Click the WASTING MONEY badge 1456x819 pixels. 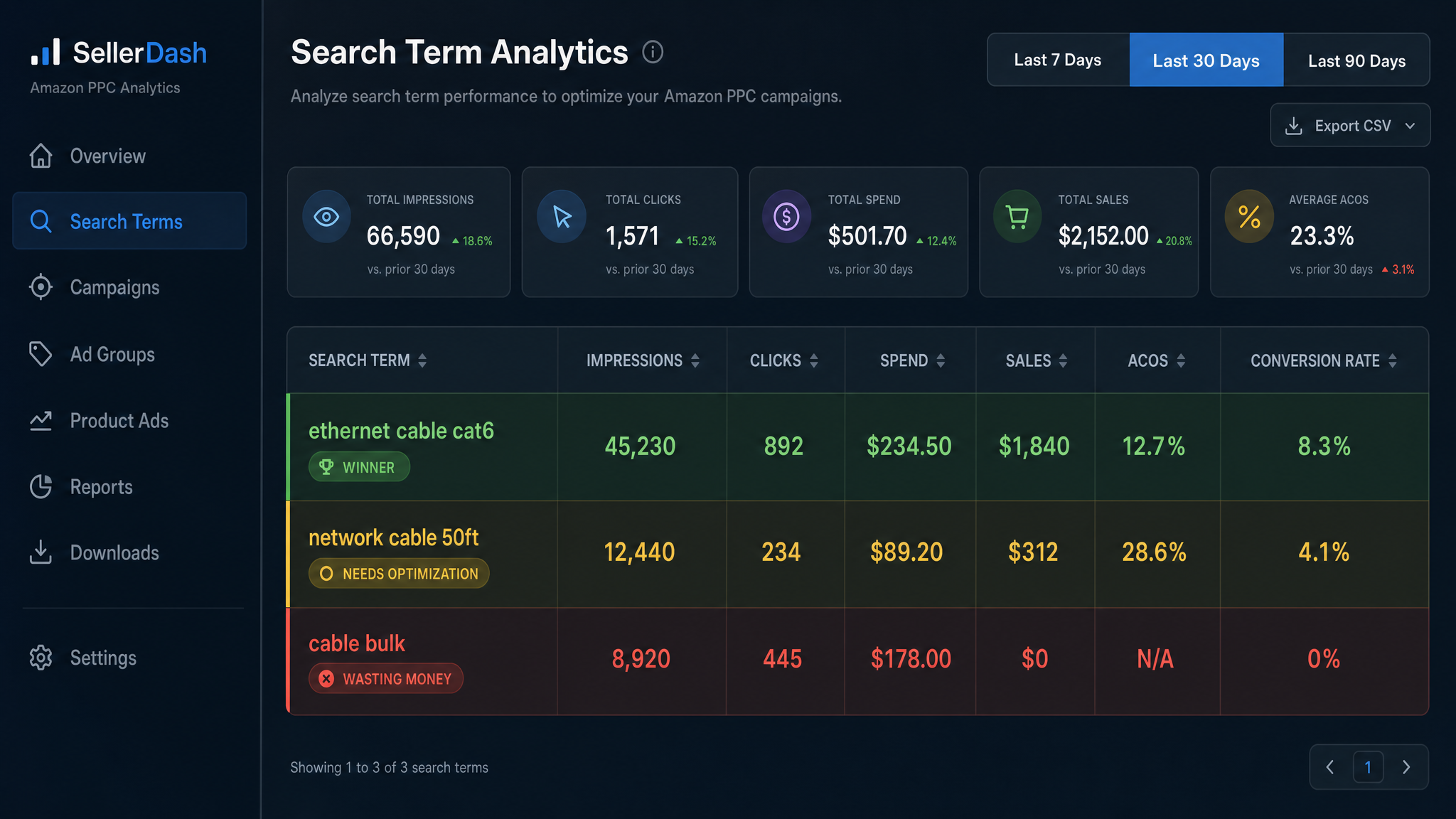(385, 679)
